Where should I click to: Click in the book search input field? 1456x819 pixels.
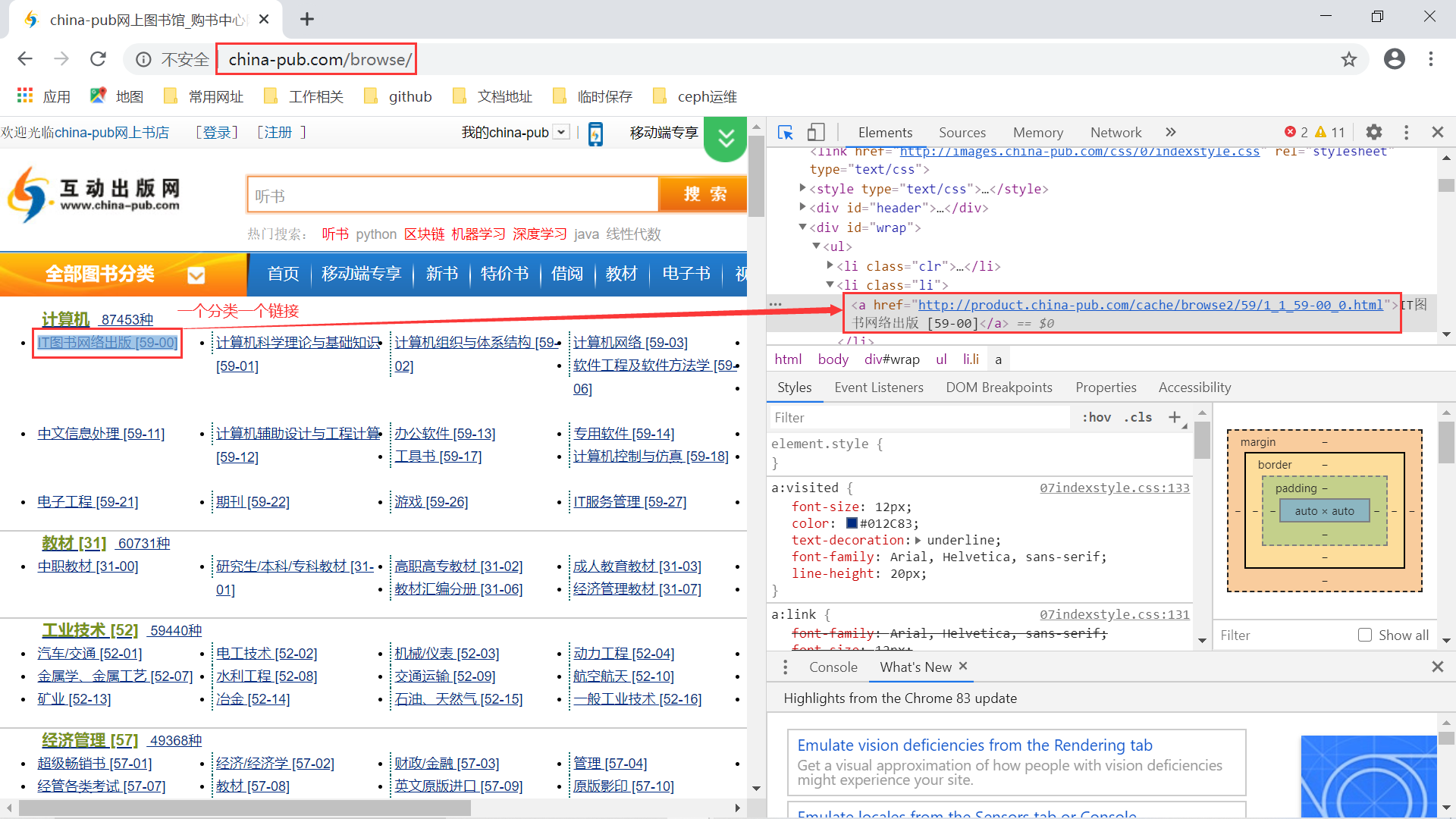click(453, 196)
